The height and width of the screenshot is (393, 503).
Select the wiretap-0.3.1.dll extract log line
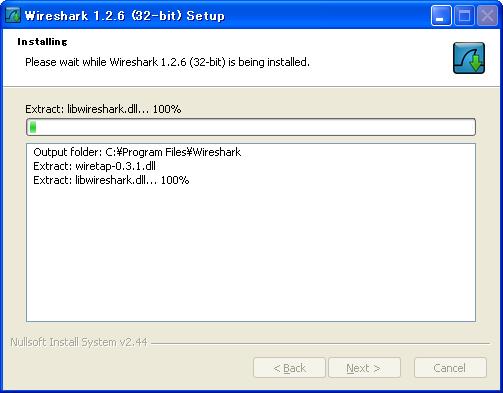(94, 166)
